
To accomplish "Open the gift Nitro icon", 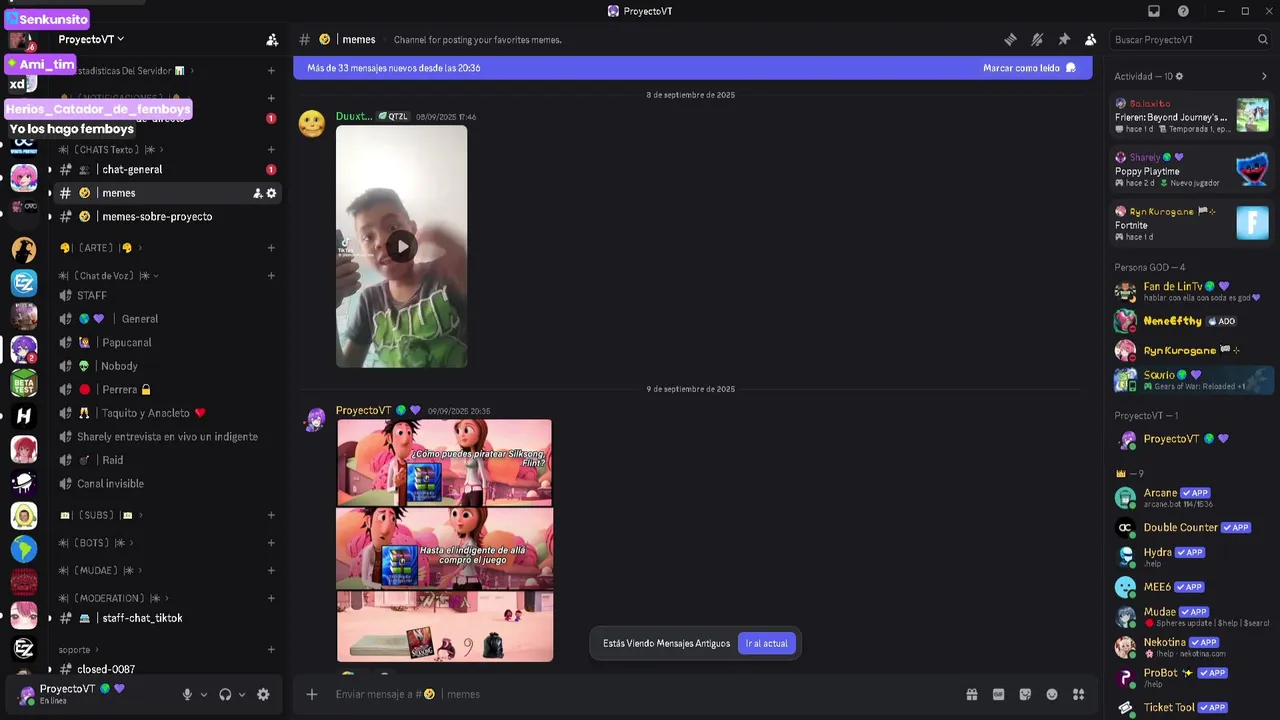I will (x=971, y=694).
